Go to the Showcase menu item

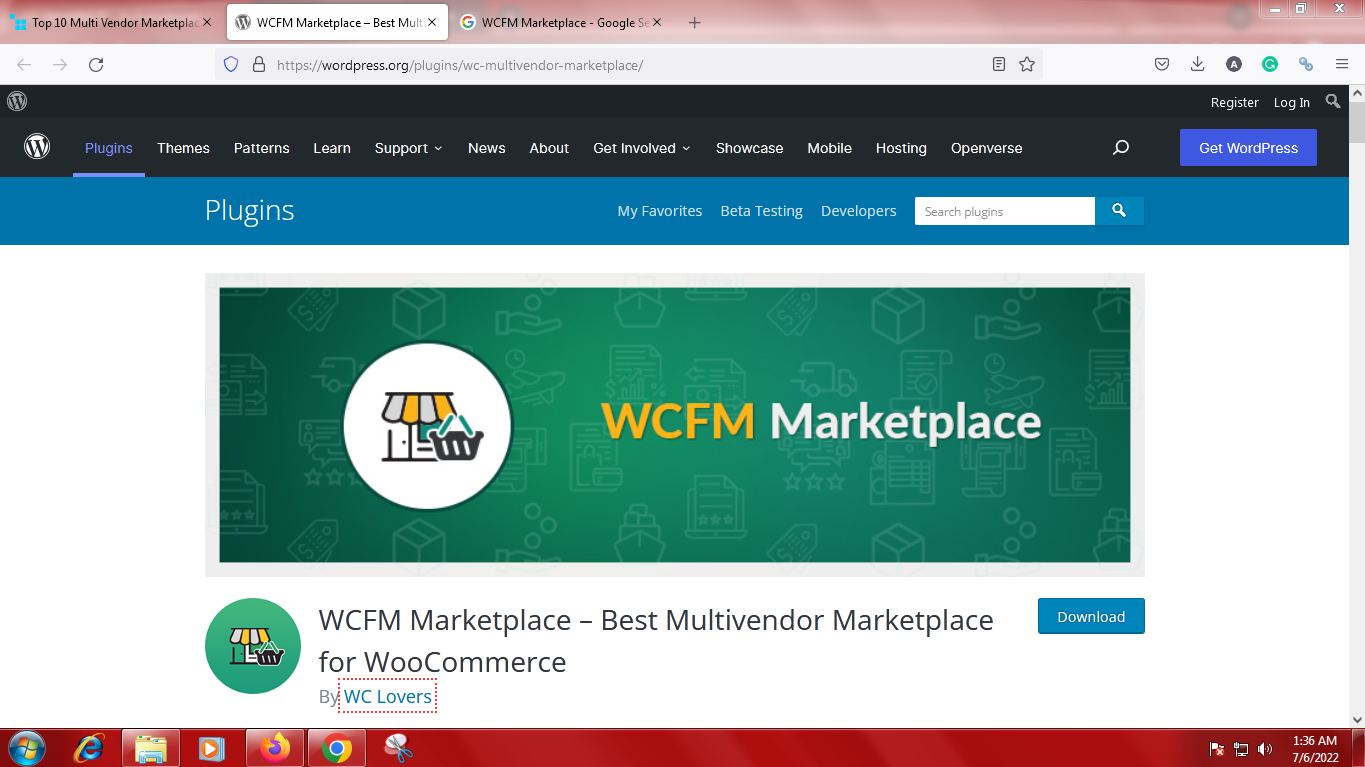point(750,148)
